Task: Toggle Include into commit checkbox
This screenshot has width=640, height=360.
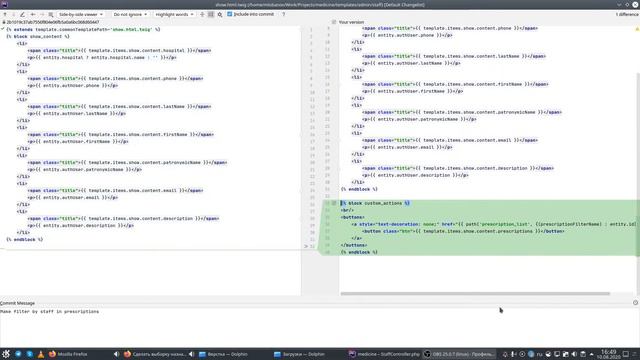Action: click(229, 14)
